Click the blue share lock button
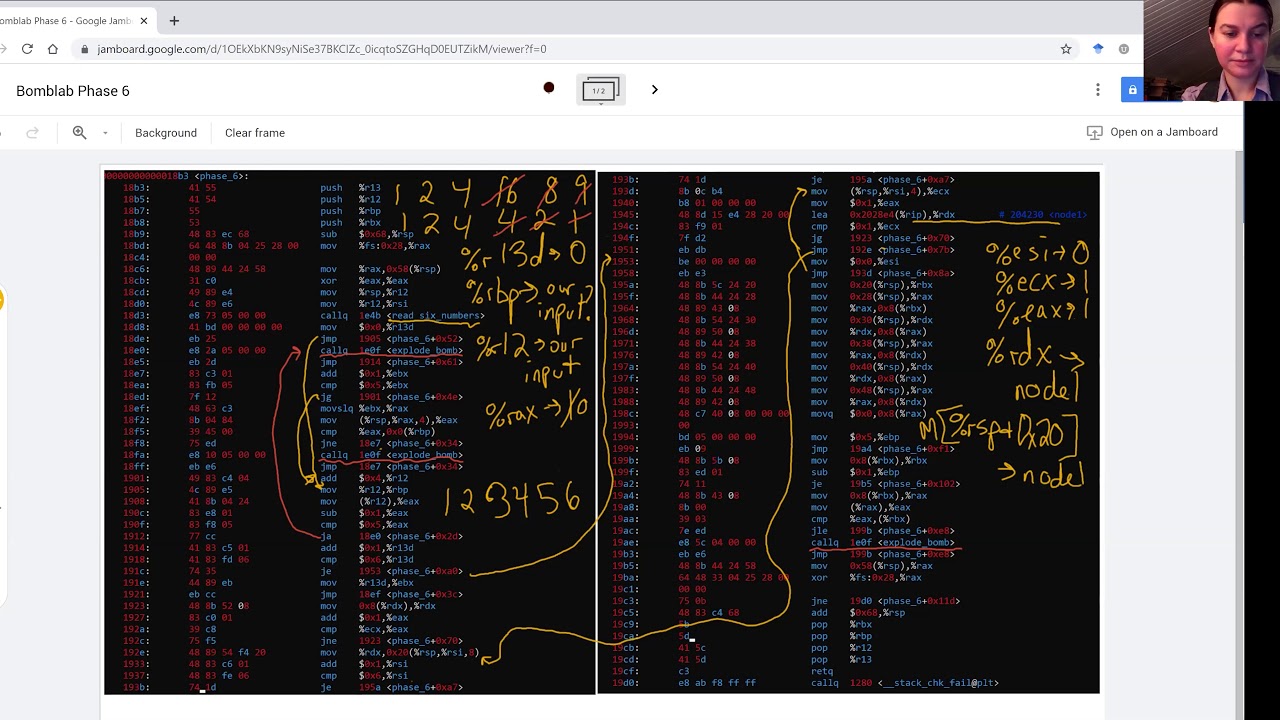The image size is (1280, 720). (1132, 90)
